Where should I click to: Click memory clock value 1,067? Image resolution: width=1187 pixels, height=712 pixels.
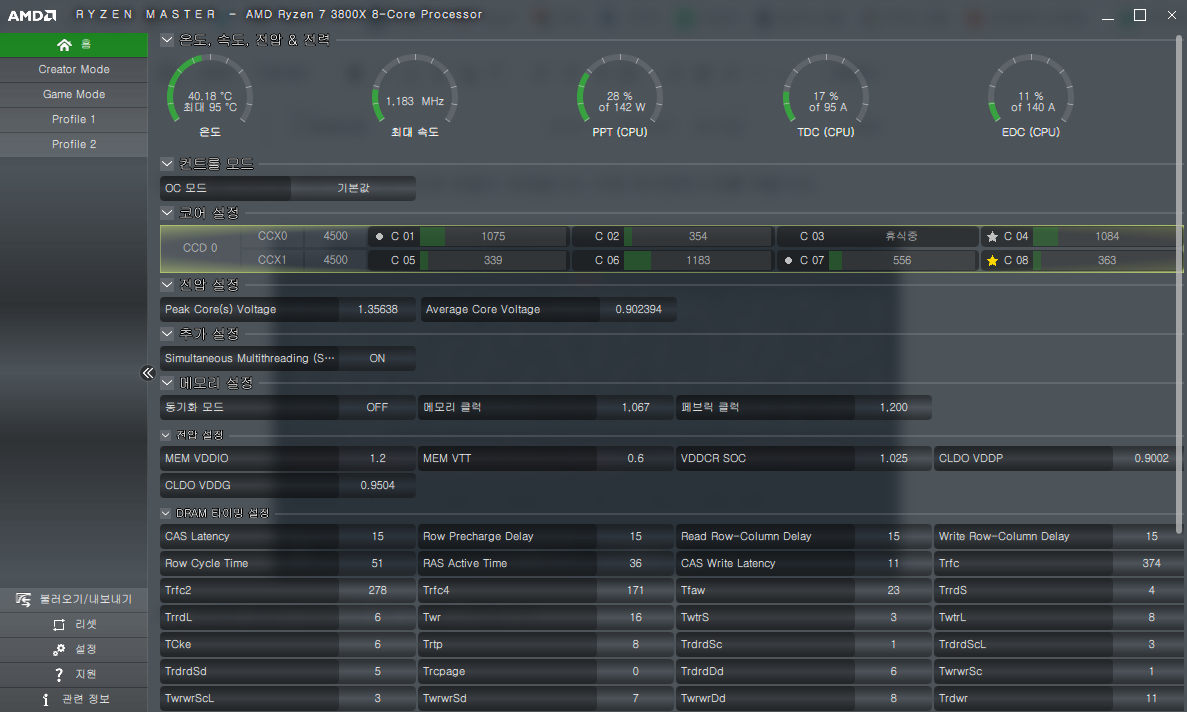point(635,408)
